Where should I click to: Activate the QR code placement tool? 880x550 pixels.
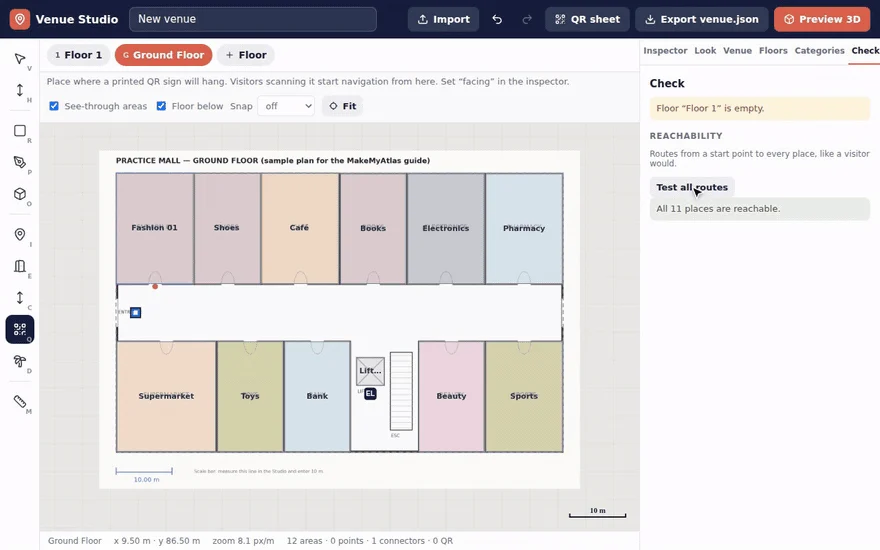point(20,329)
